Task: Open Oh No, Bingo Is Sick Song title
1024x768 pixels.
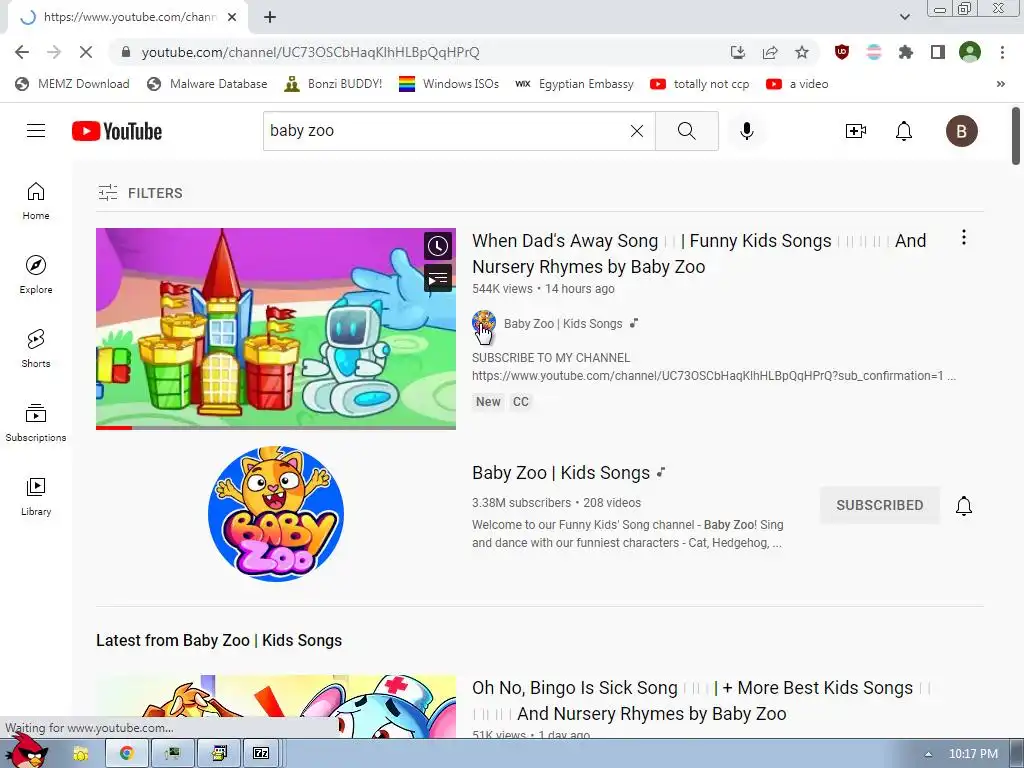Action: tap(701, 701)
